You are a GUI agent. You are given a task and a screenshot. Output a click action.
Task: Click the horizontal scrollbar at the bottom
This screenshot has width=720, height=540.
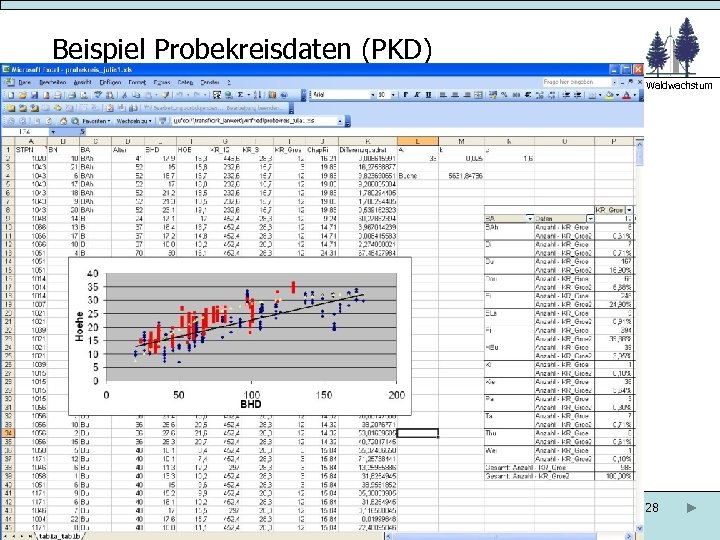click(x=509, y=536)
